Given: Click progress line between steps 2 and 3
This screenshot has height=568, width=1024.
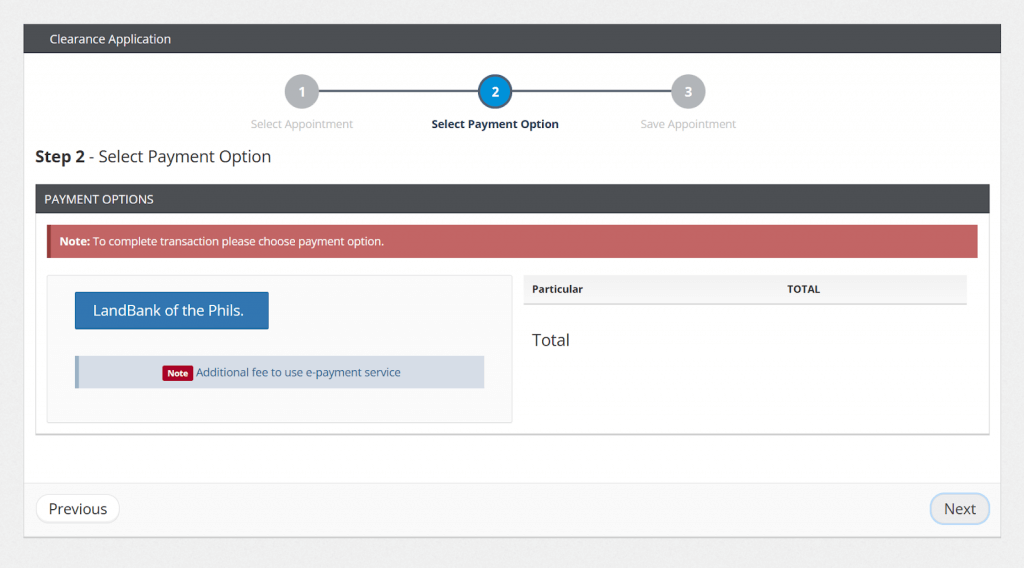Looking at the screenshot, I should pos(592,92).
